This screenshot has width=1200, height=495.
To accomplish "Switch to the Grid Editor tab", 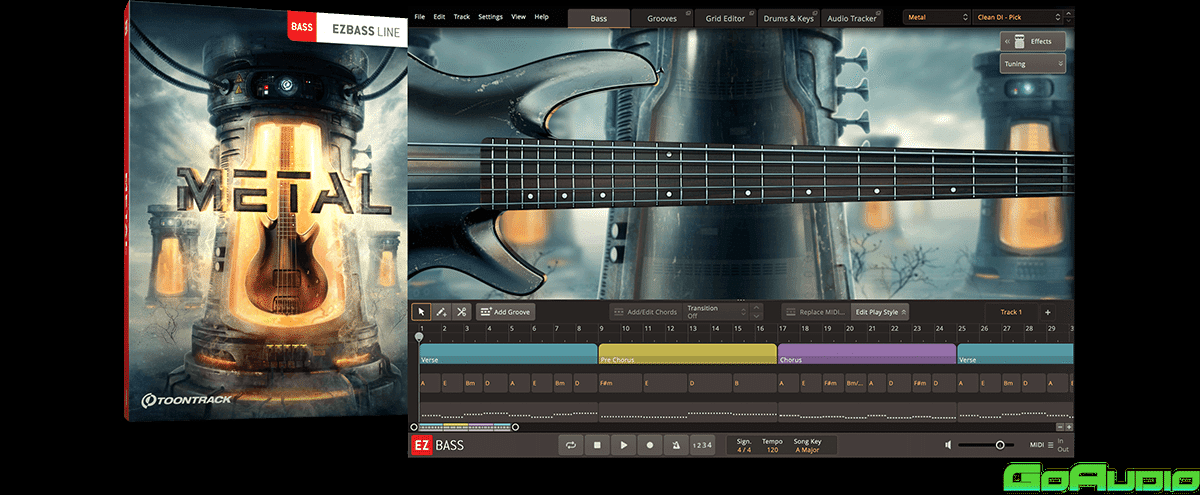I will pos(725,18).
